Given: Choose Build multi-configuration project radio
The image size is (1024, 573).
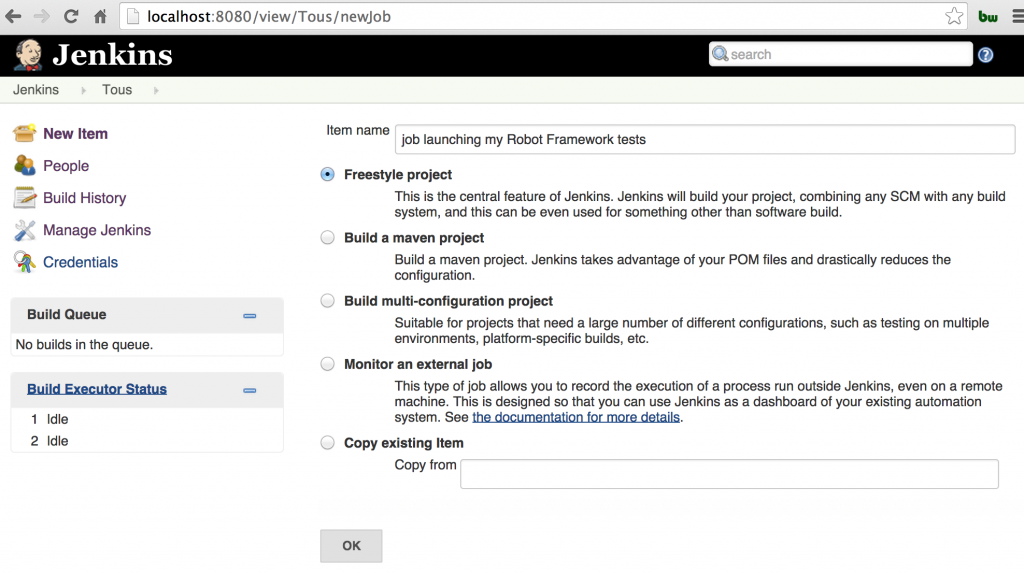Looking at the screenshot, I should tap(327, 301).
